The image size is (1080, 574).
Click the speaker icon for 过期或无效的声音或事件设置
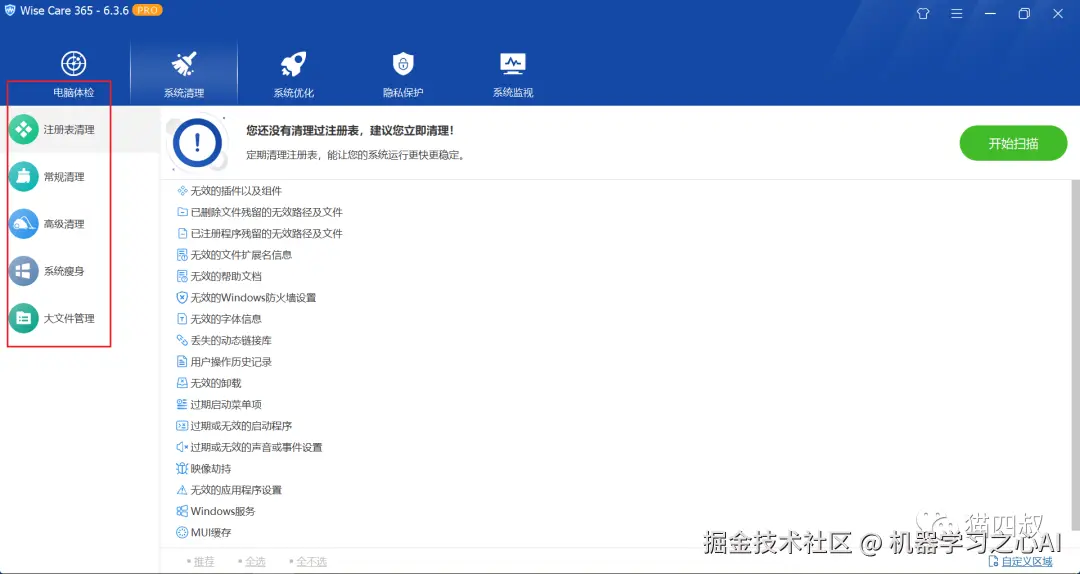(x=183, y=447)
